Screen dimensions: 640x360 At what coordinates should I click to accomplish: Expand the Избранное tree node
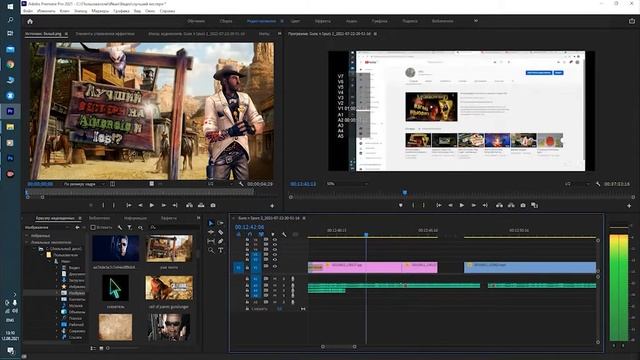(27, 236)
